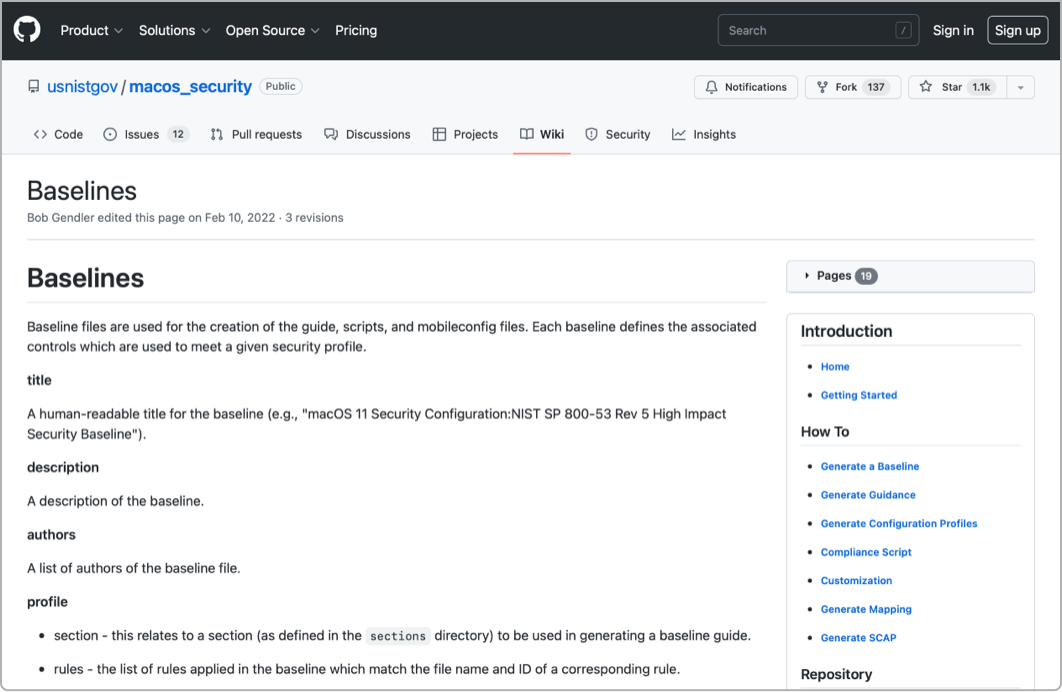
Task: Switch to the Code tab
Action: point(58,134)
